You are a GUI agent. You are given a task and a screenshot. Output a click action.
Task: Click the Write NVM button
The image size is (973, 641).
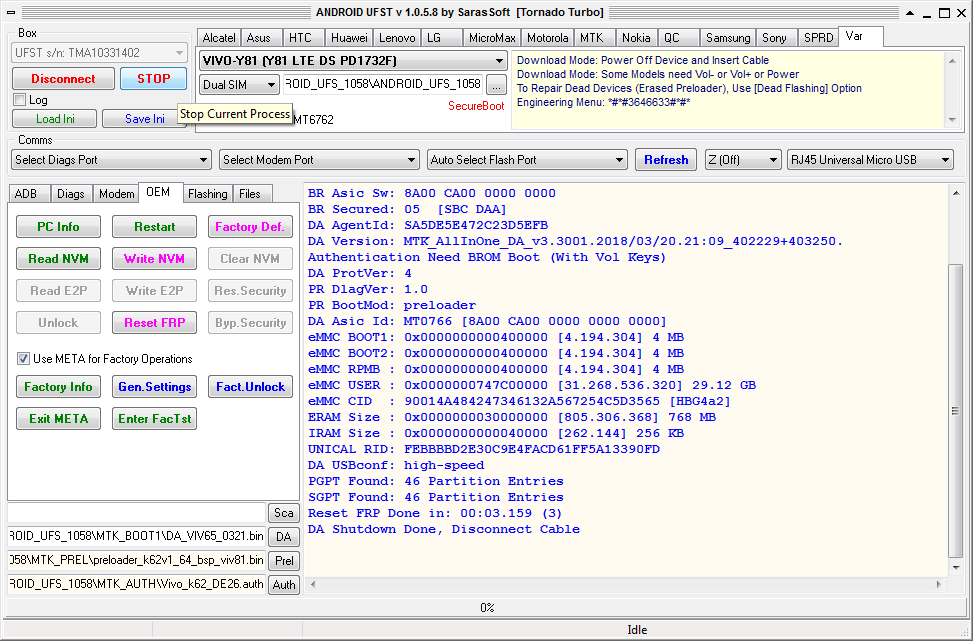click(155, 259)
